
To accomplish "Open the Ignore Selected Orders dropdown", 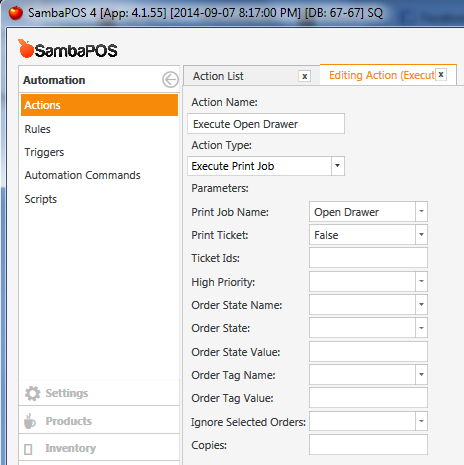I will [x=421, y=421].
